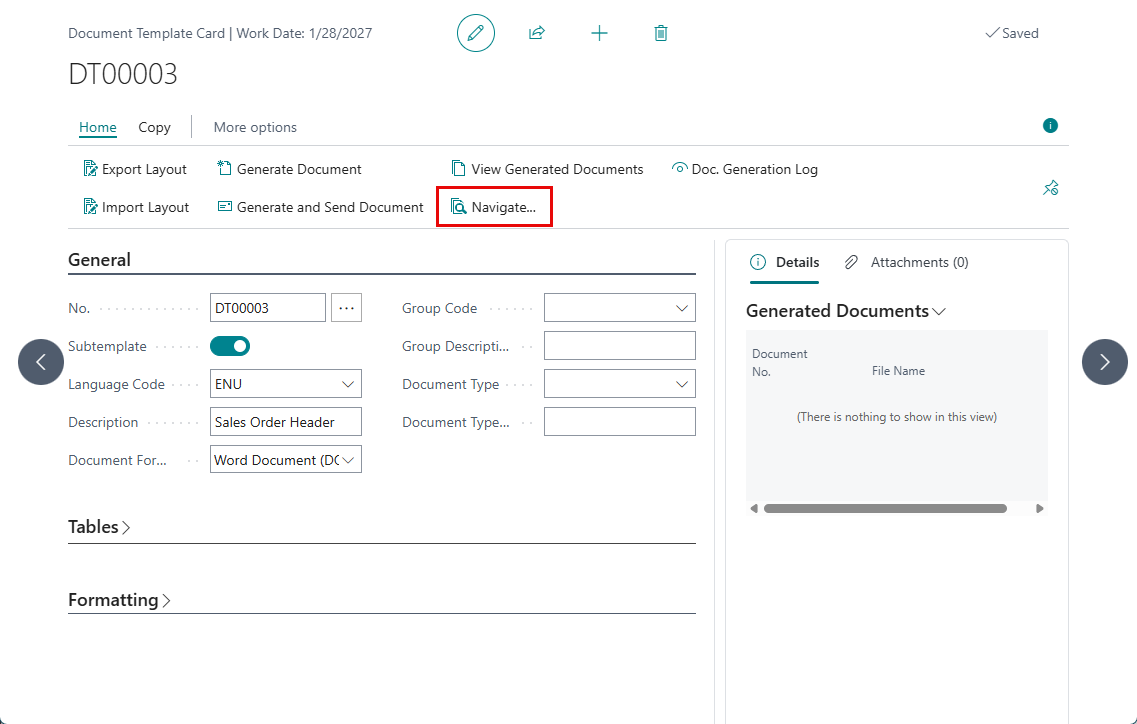Click the pin action bar icon

point(1050,188)
